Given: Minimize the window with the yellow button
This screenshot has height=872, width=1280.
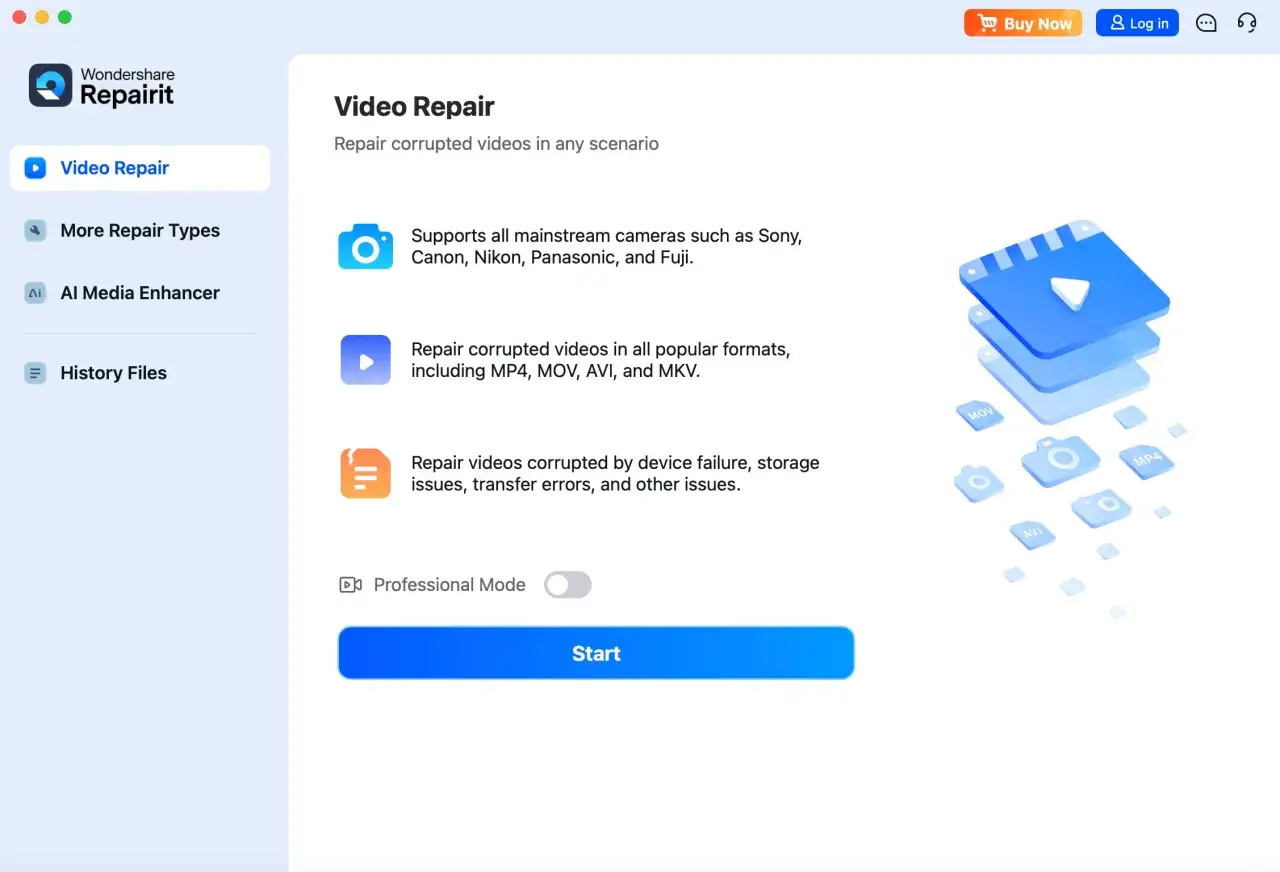Looking at the screenshot, I should (42, 17).
